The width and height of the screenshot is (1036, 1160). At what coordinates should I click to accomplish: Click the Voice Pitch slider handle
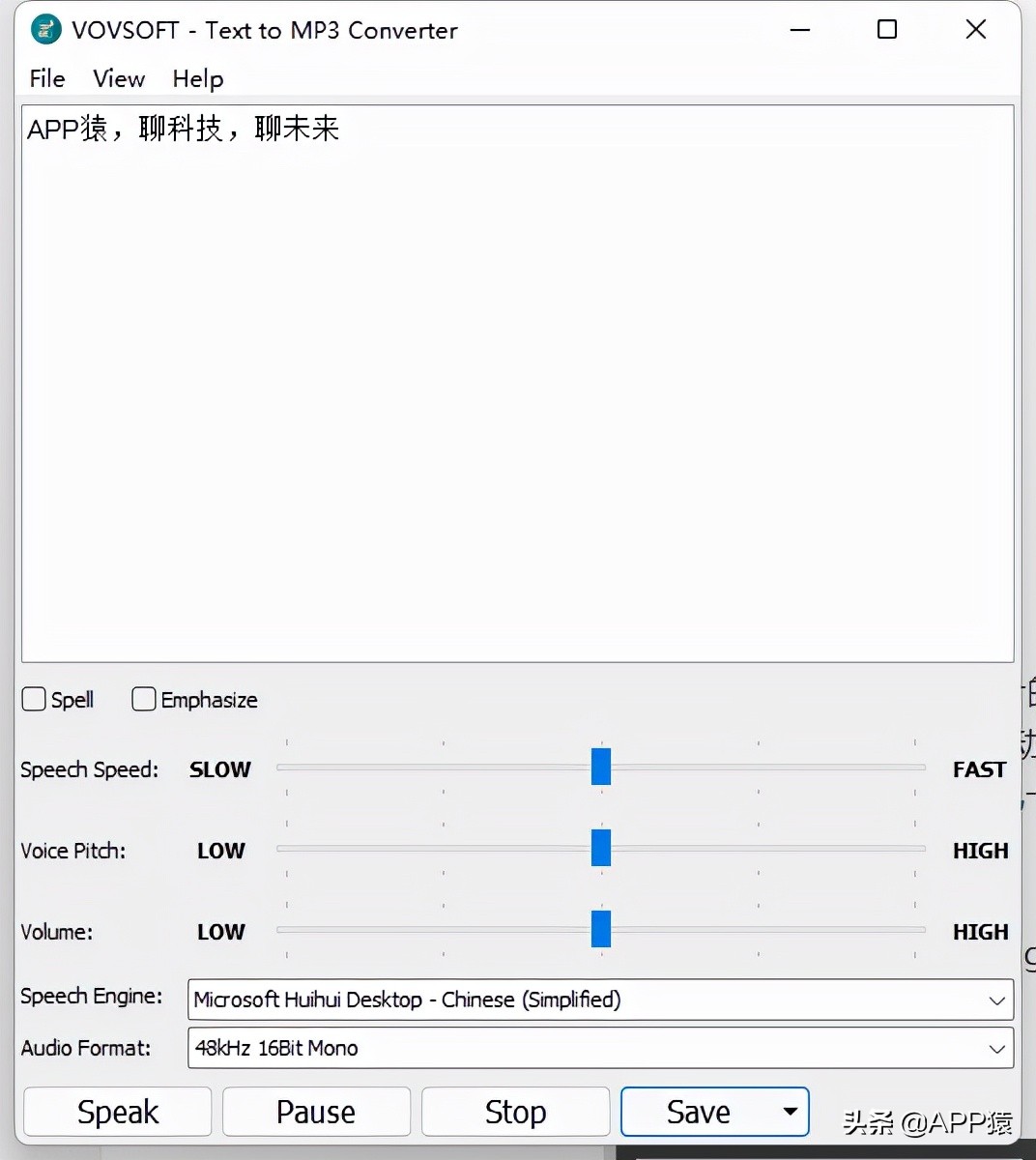(x=600, y=848)
